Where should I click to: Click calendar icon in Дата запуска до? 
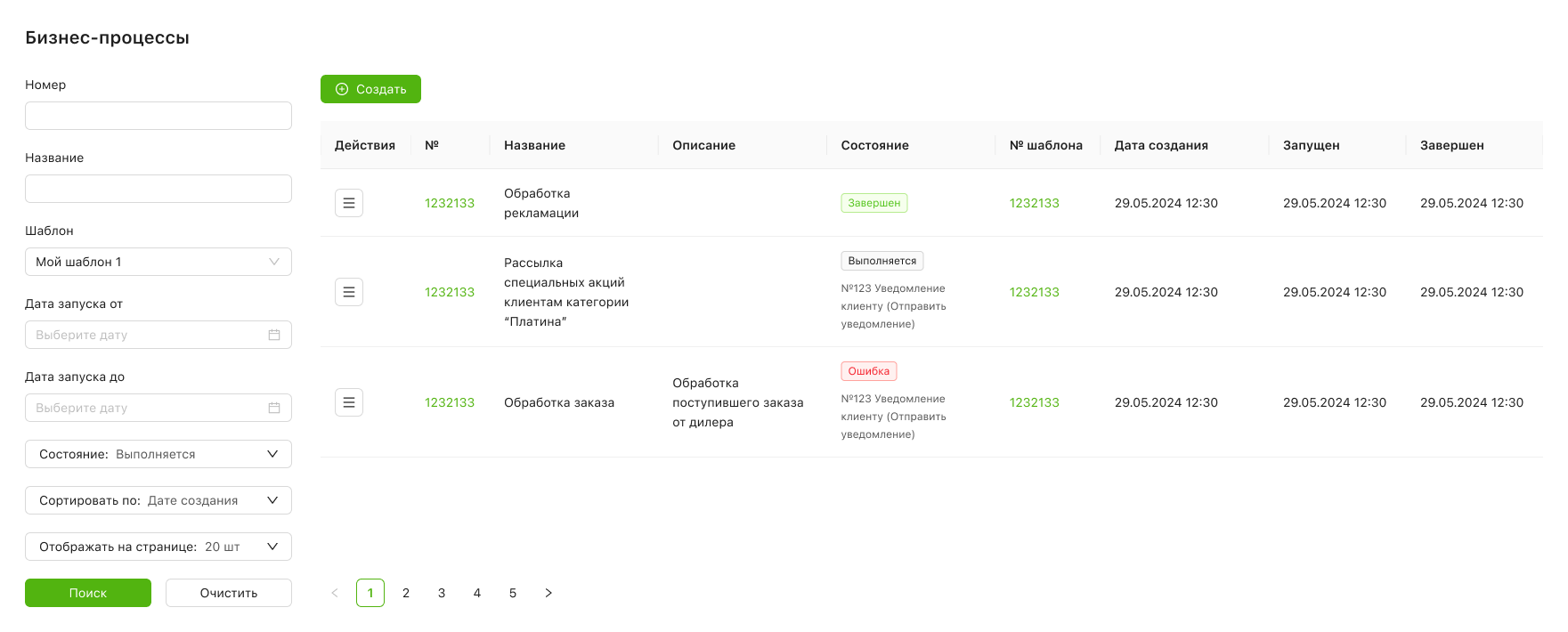point(274,408)
